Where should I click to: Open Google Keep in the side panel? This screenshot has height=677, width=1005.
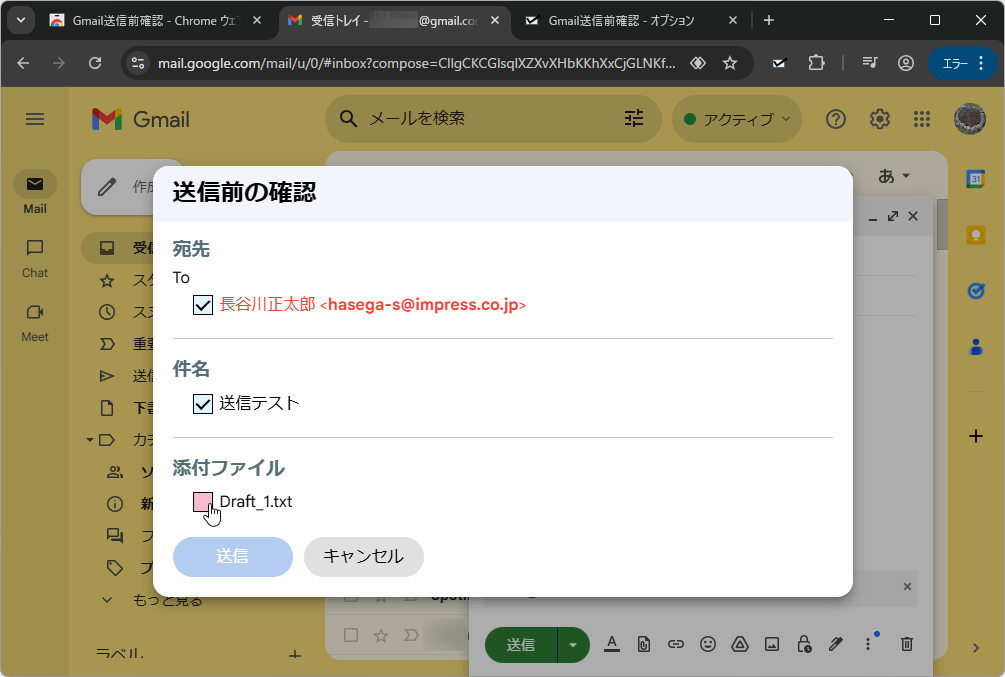(x=976, y=233)
